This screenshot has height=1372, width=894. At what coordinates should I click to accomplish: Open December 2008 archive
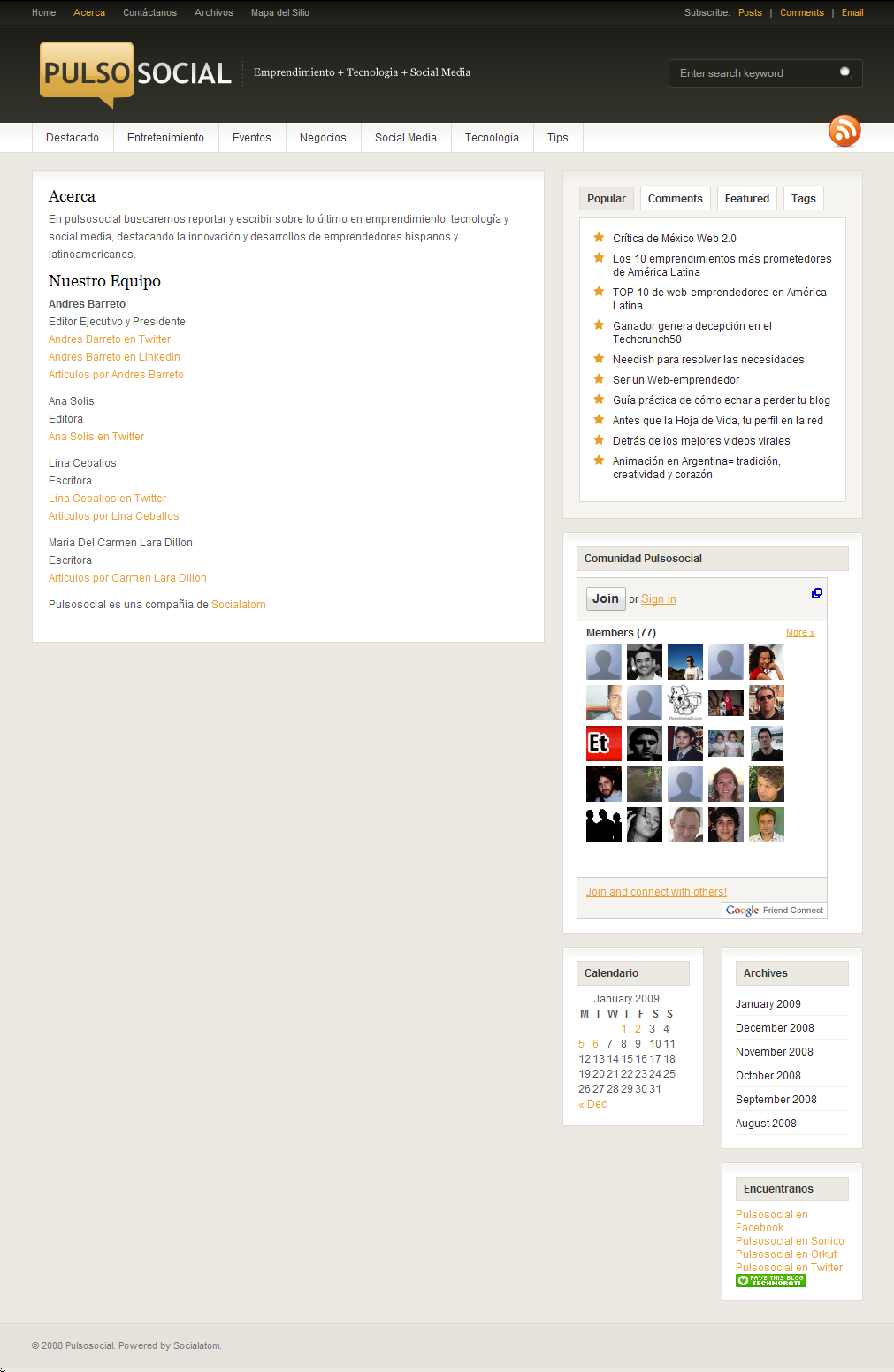[775, 1028]
